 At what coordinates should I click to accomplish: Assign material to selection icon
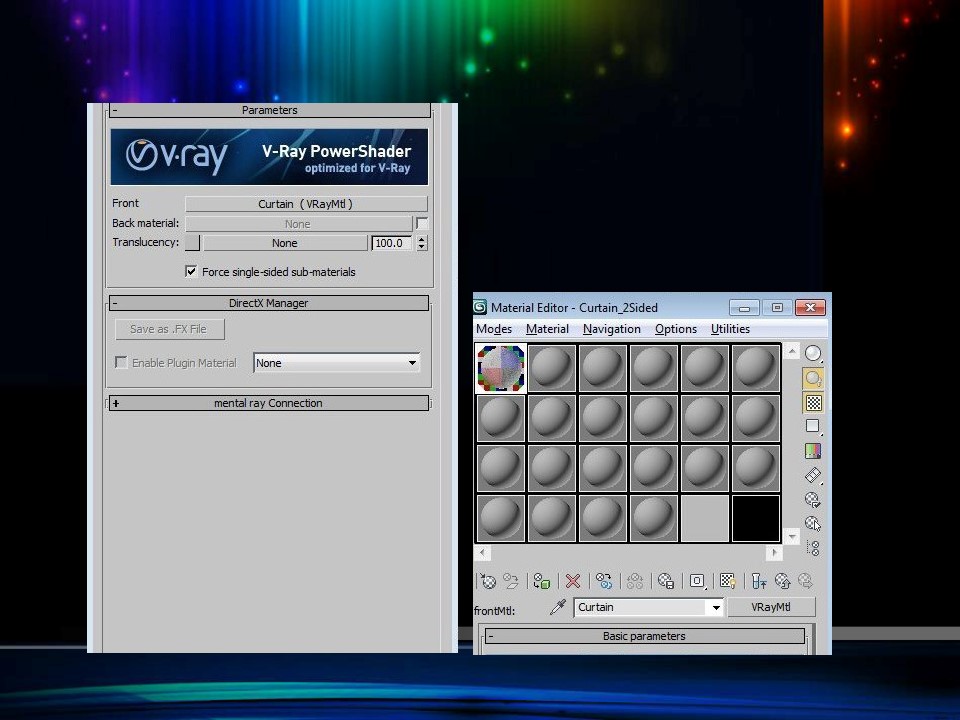coord(542,580)
